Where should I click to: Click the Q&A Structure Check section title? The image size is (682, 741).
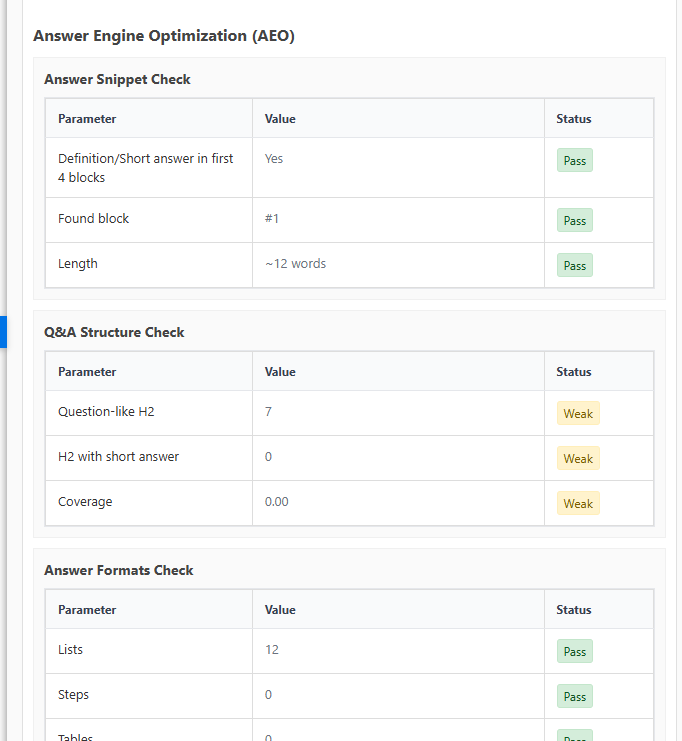click(114, 332)
